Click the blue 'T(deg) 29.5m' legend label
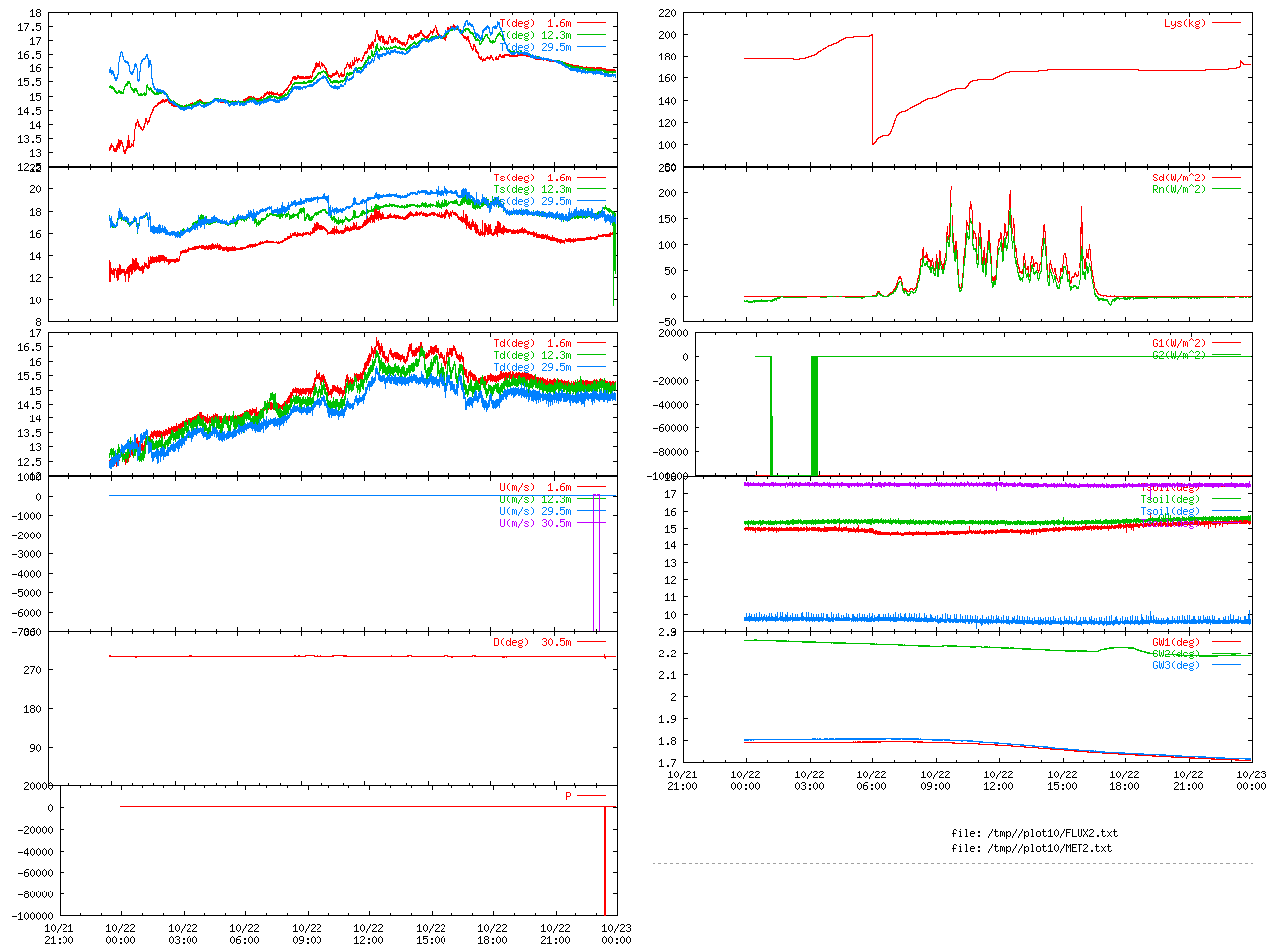This screenshot has height=952, width=1270. click(x=535, y=47)
